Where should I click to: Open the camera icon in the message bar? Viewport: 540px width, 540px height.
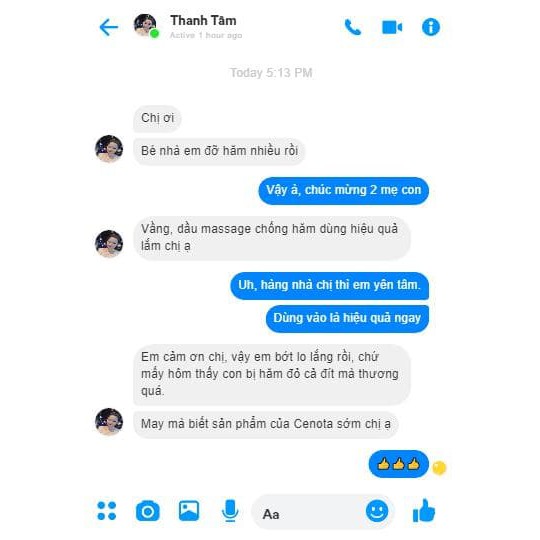(x=148, y=511)
